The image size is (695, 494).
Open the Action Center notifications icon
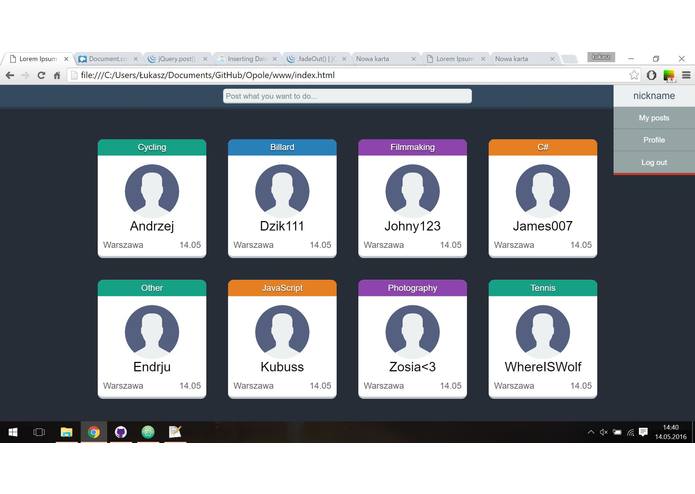coord(644,432)
